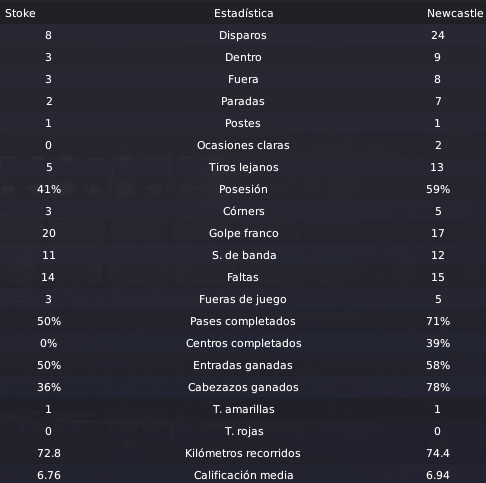Click the Paradas statistic row
The width and height of the screenshot is (486, 483).
(x=243, y=101)
